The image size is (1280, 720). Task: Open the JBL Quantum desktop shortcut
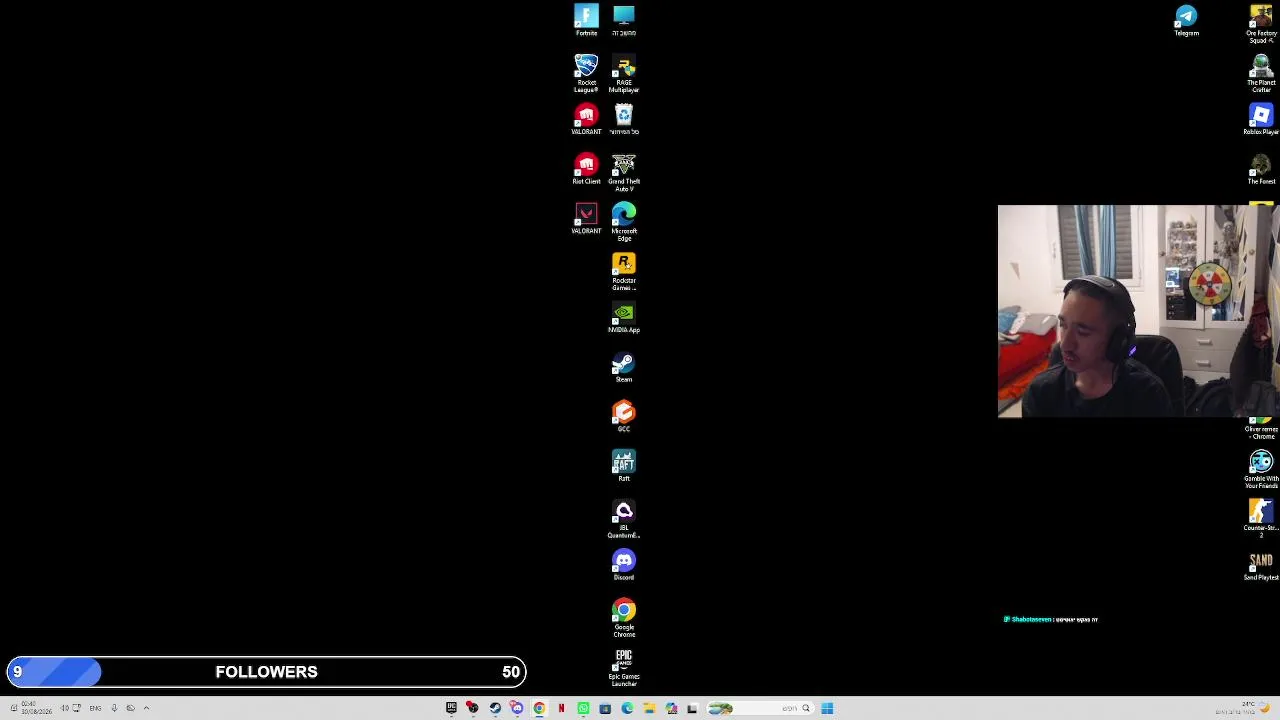point(624,520)
